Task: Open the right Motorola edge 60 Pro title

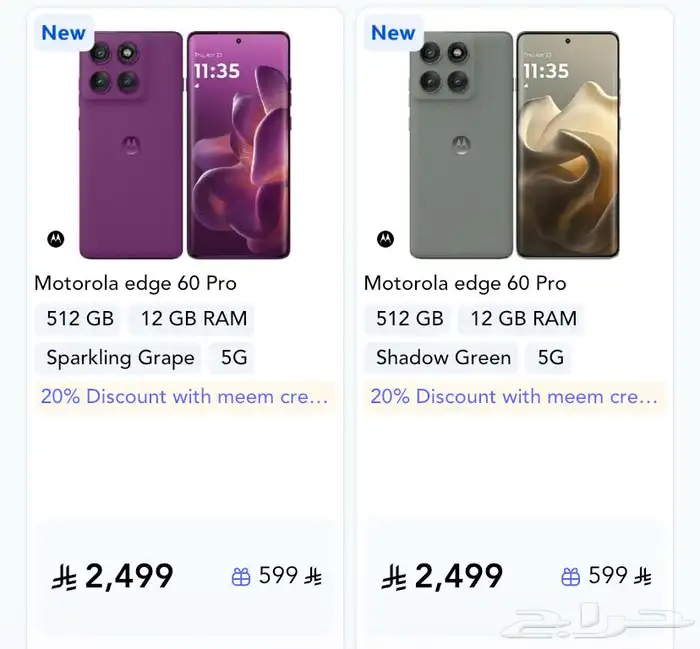Action: coord(465,283)
